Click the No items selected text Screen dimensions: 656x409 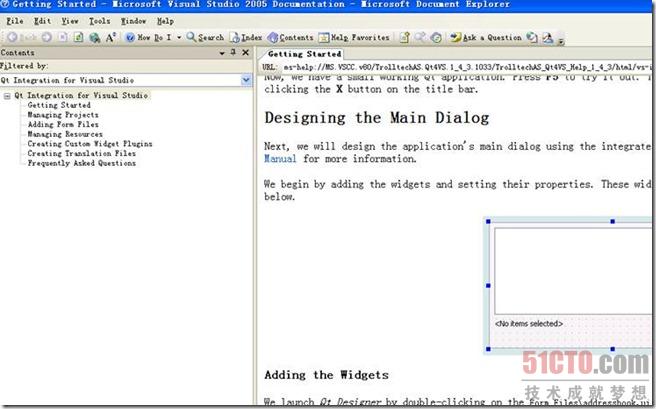tap(529, 323)
